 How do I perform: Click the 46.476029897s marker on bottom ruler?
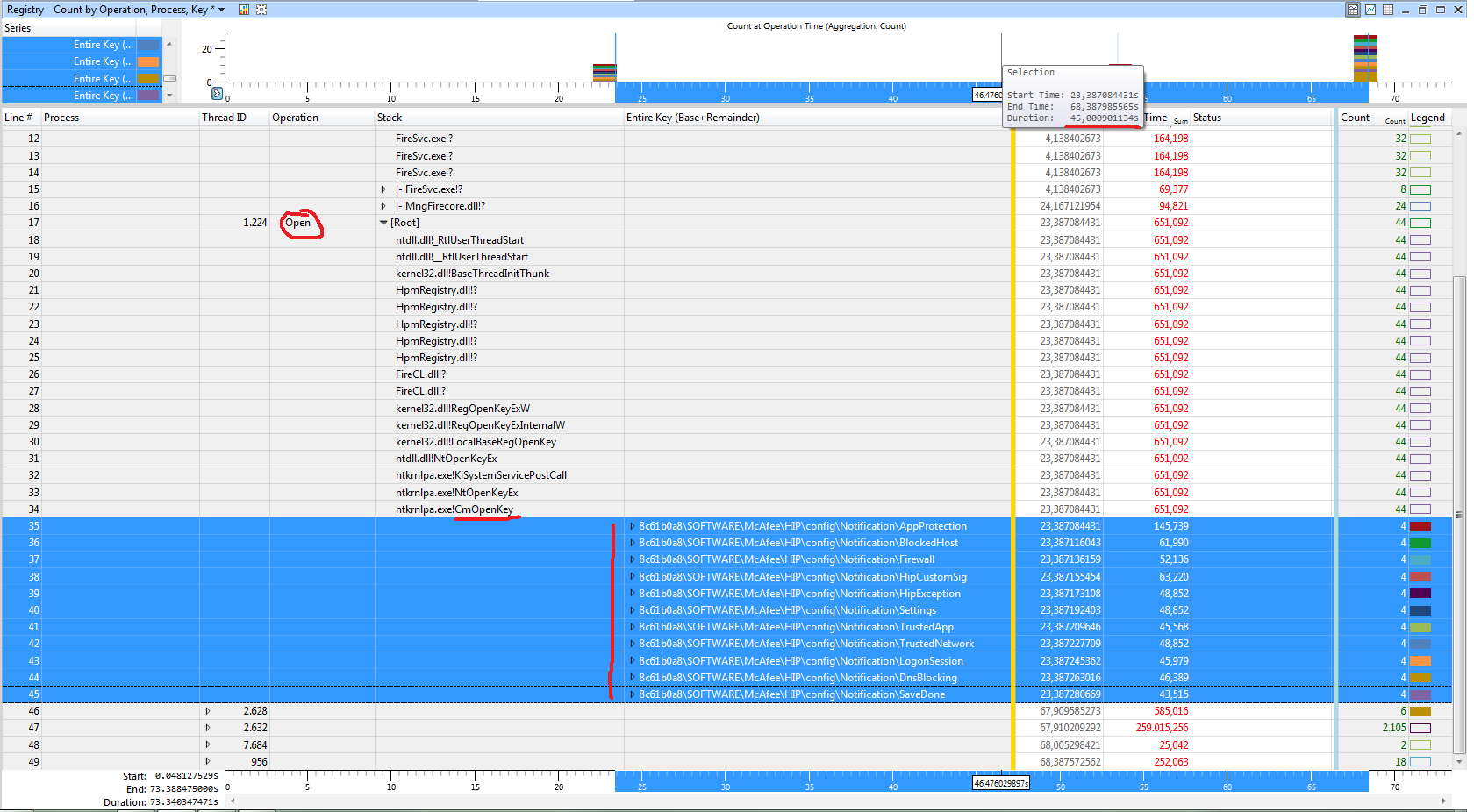point(1000,783)
